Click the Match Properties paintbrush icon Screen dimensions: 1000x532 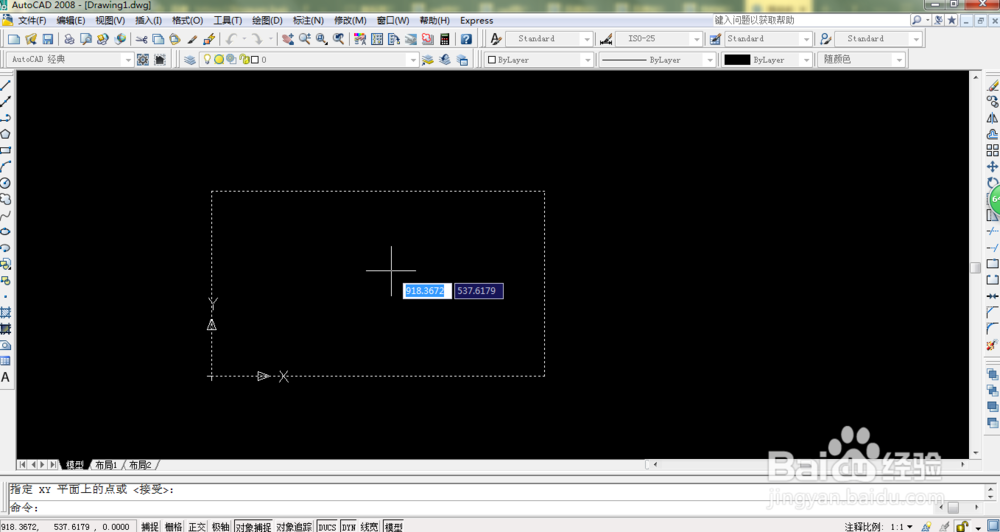click(192, 39)
